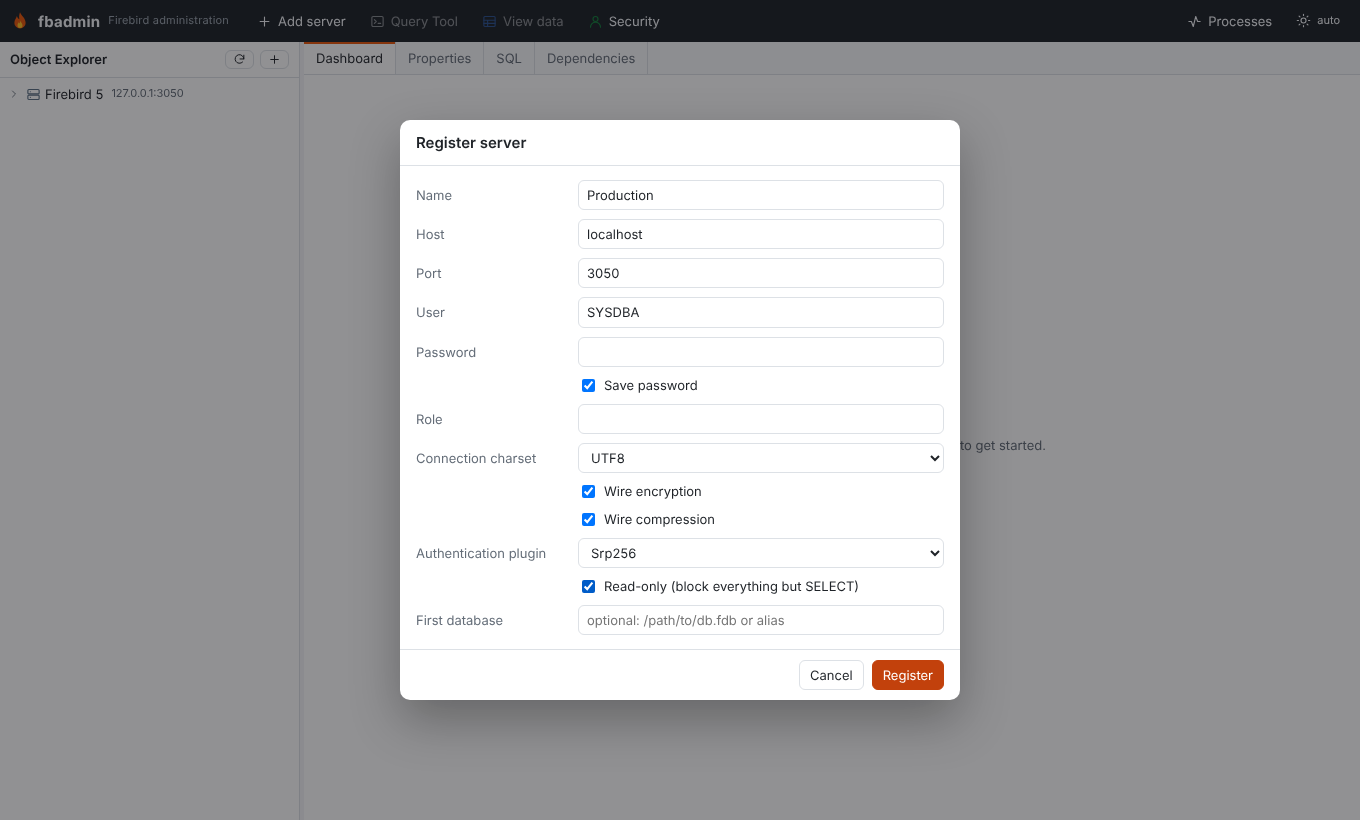Click the Firebird 5 server icon
The image size is (1360, 820).
tap(33, 94)
